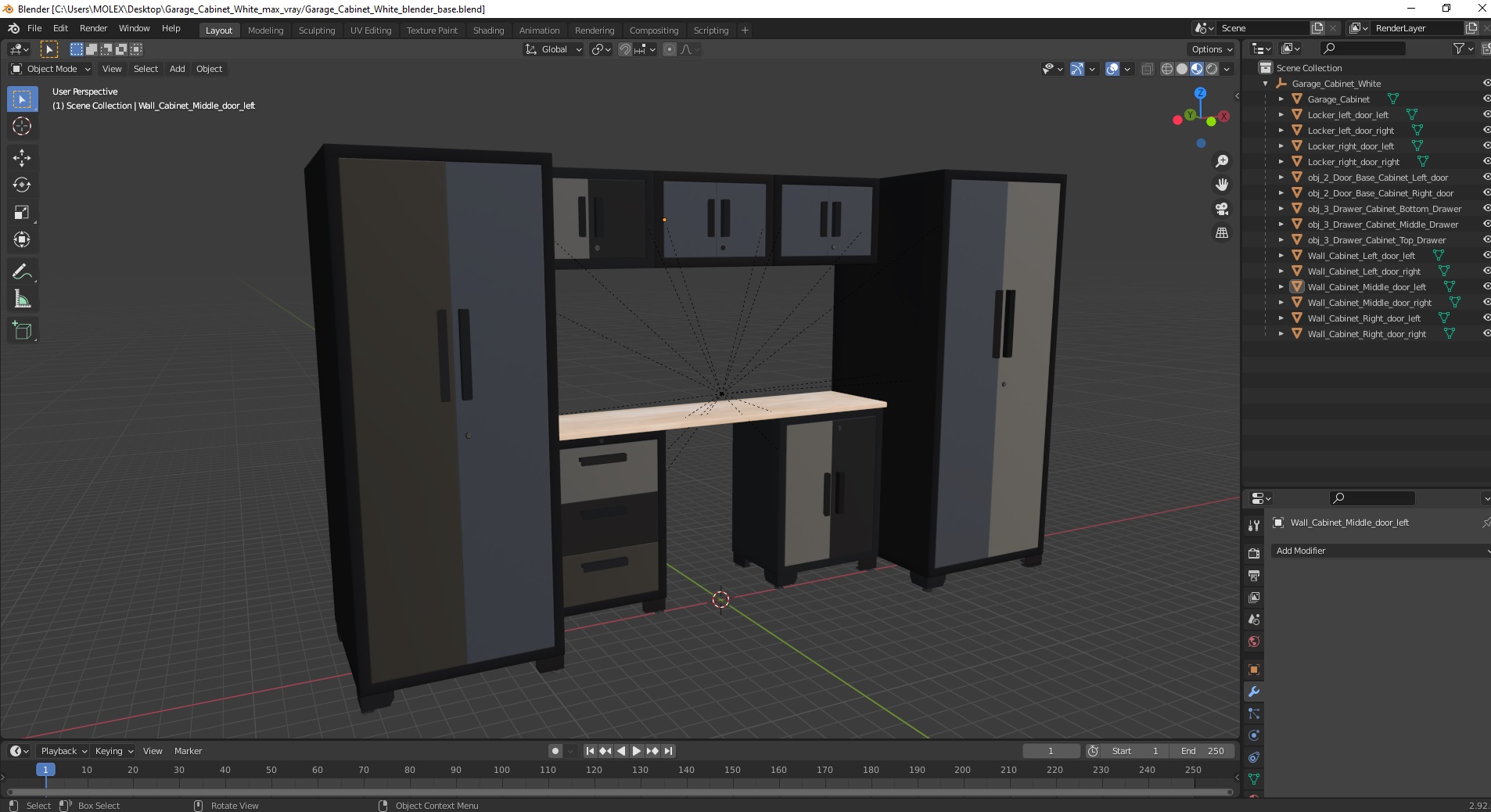Select the Annotate tool

(x=22, y=272)
